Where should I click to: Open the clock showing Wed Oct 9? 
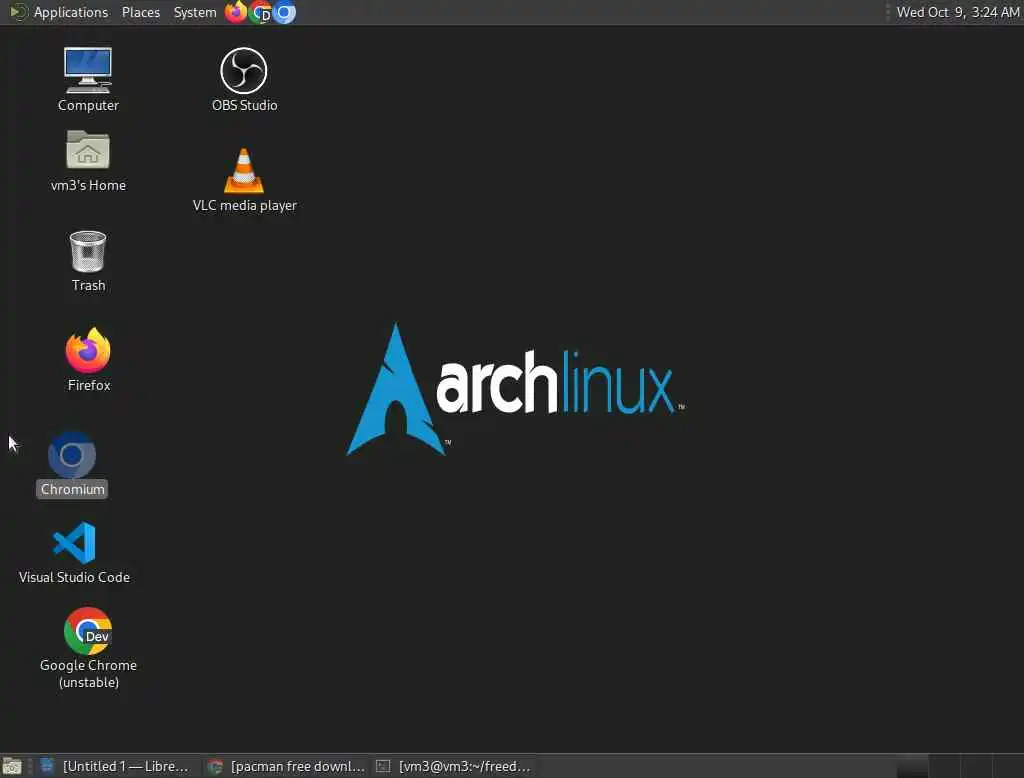pyautogui.click(x=957, y=12)
